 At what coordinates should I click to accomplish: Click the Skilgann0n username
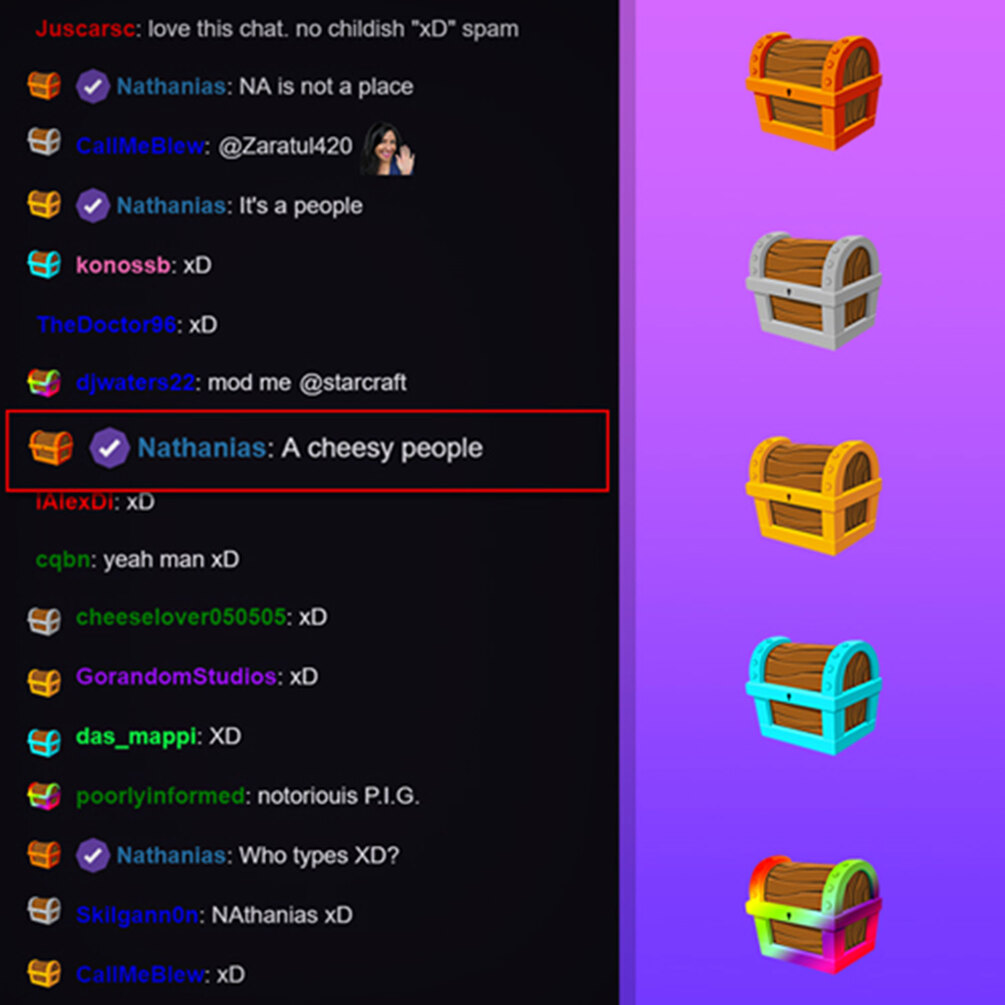click(x=137, y=915)
